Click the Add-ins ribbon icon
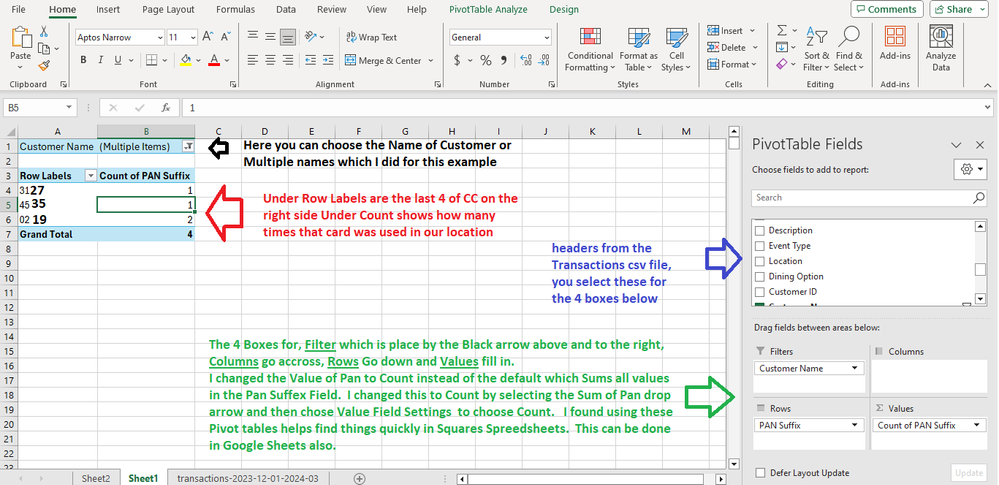Image resolution: width=999 pixels, height=485 pixels. click(894, 48)
